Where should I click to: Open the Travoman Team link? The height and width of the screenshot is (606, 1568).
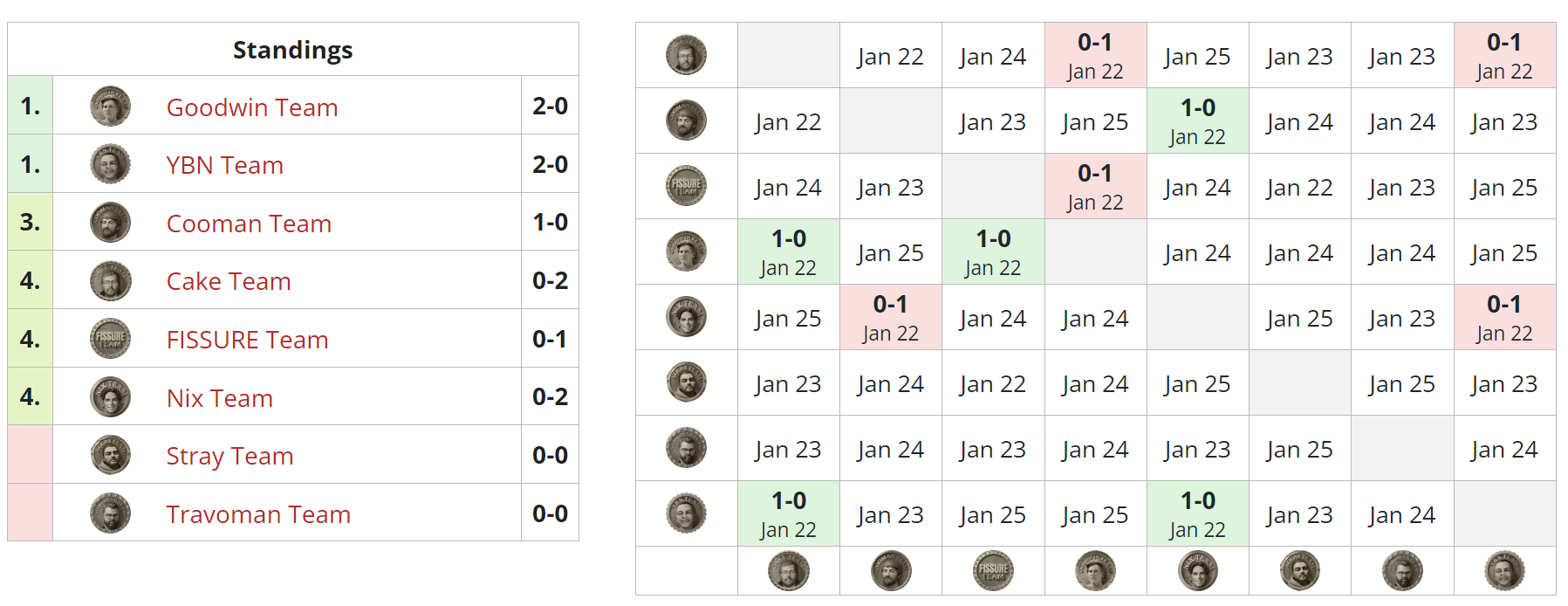258,514
